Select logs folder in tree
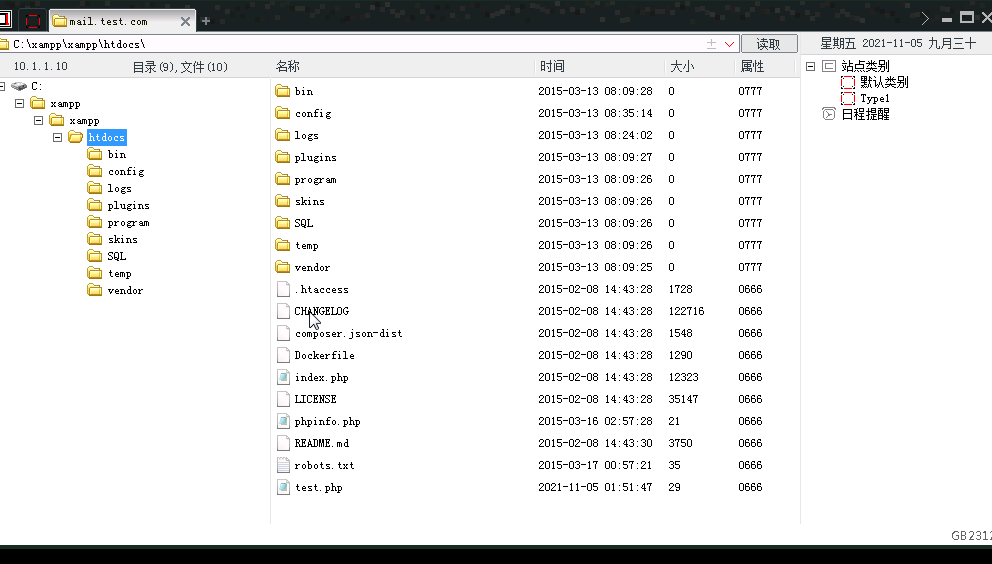Image resolution: width=992 pixels, height=564 pixels. (119, 189)
